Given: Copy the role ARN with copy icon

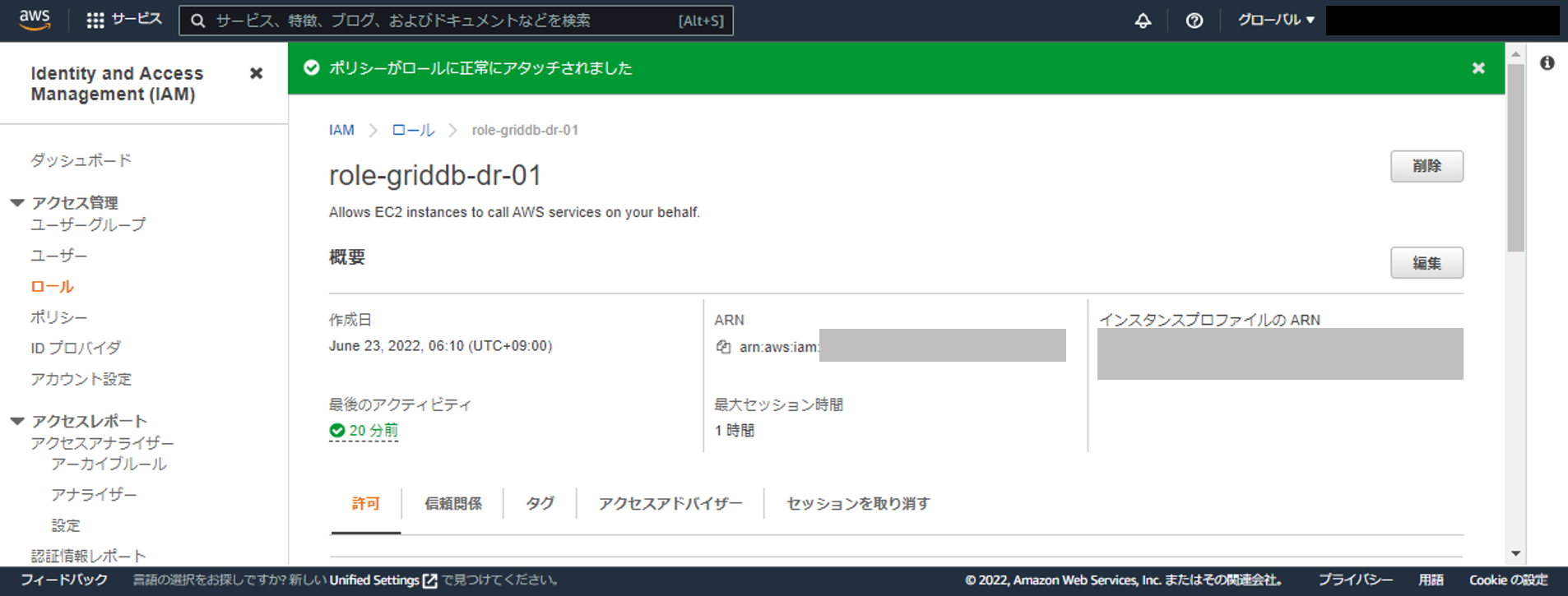Looking at the screenshot, I should [x=723, y=347].
